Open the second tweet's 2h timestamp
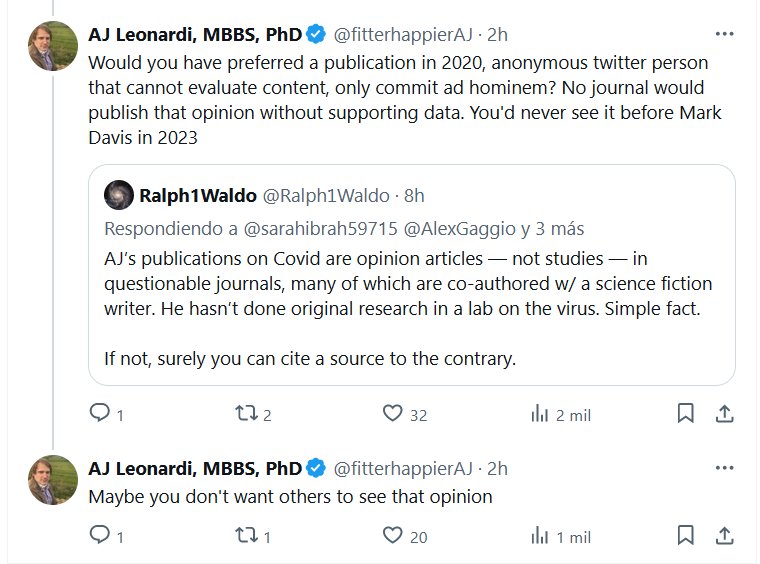The height and width of the screenshot is (564, 760). (497, 468)
